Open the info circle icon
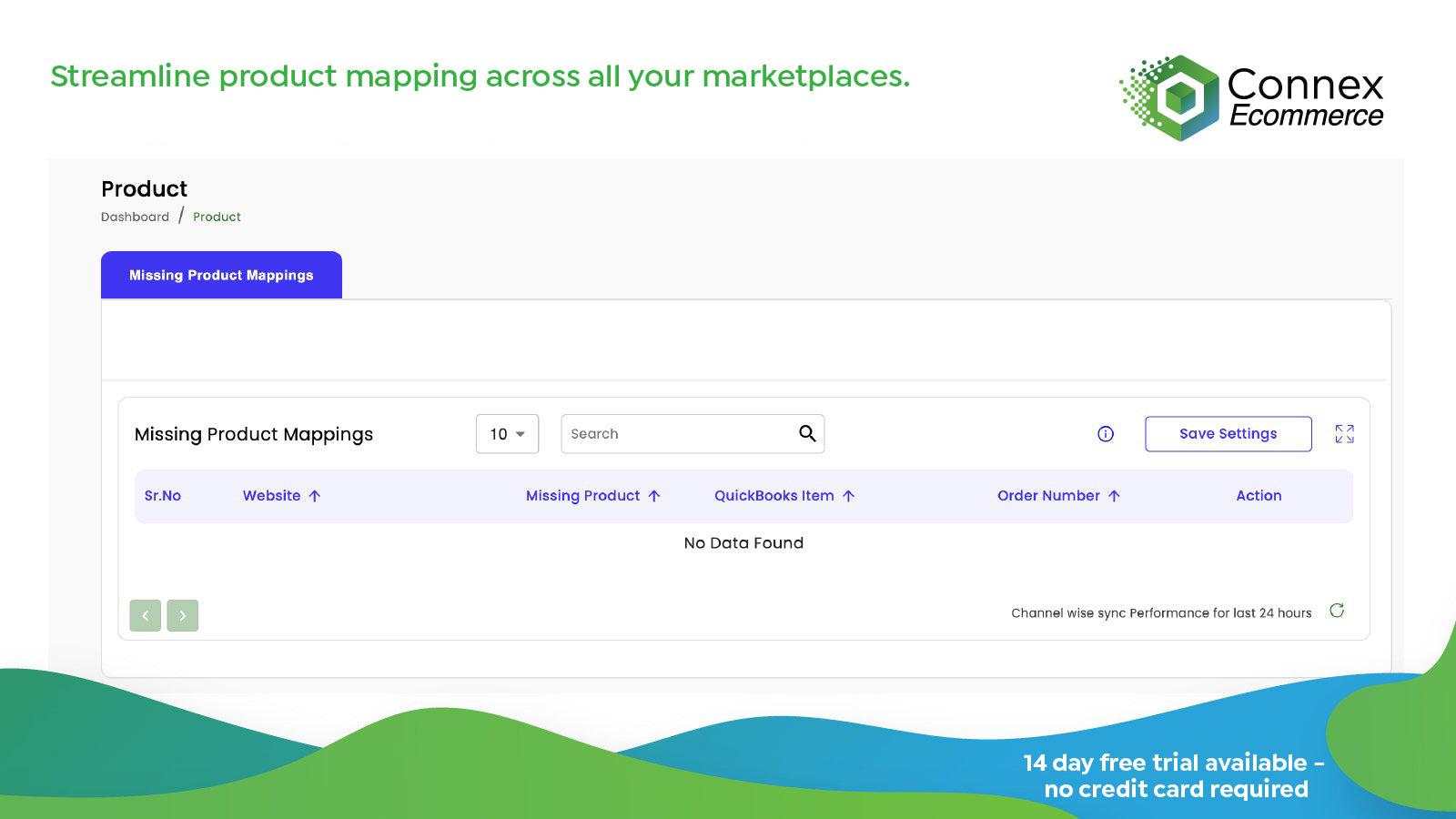The width and height of the screenshot is (1456, 819). (x=1106, y=434)
